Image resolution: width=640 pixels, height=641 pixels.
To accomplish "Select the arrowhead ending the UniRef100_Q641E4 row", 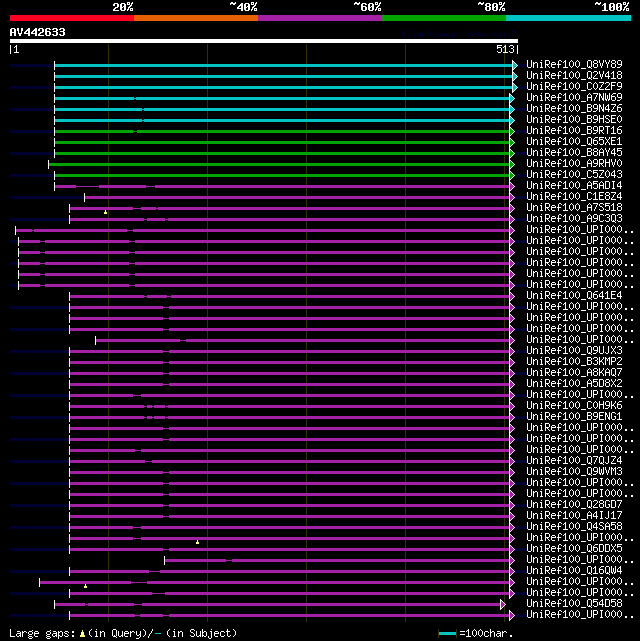I will (x=512, y=296).
